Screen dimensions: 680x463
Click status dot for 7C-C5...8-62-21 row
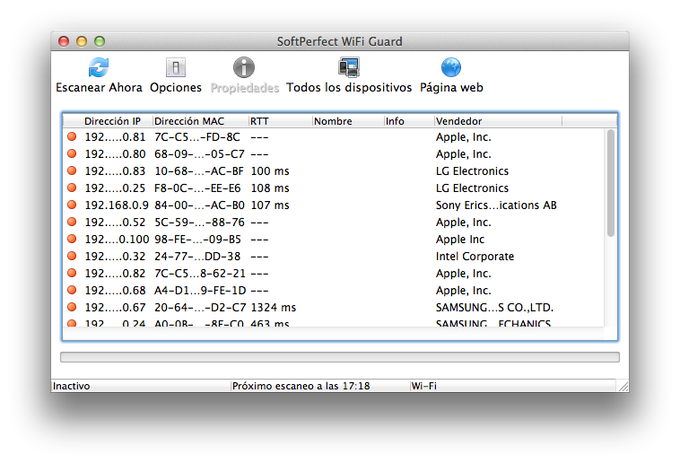pos(72,273)
